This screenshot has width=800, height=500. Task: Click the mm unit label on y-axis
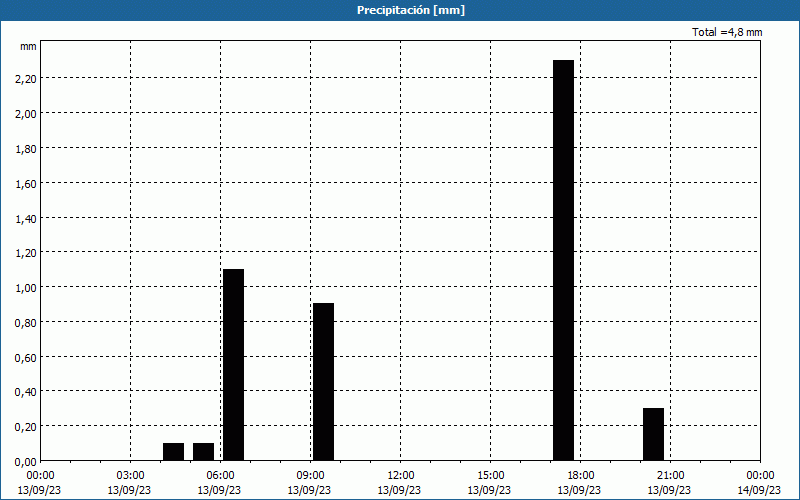28,46
